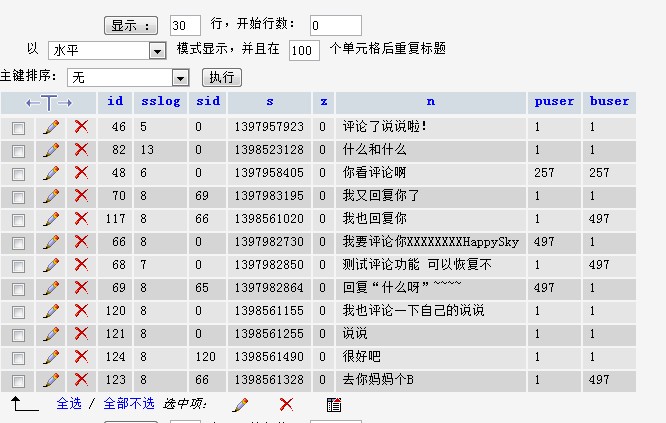The height and width of the screenshot is (423, 666).
Task: Edit row with id 121
Action: [51, 333]
